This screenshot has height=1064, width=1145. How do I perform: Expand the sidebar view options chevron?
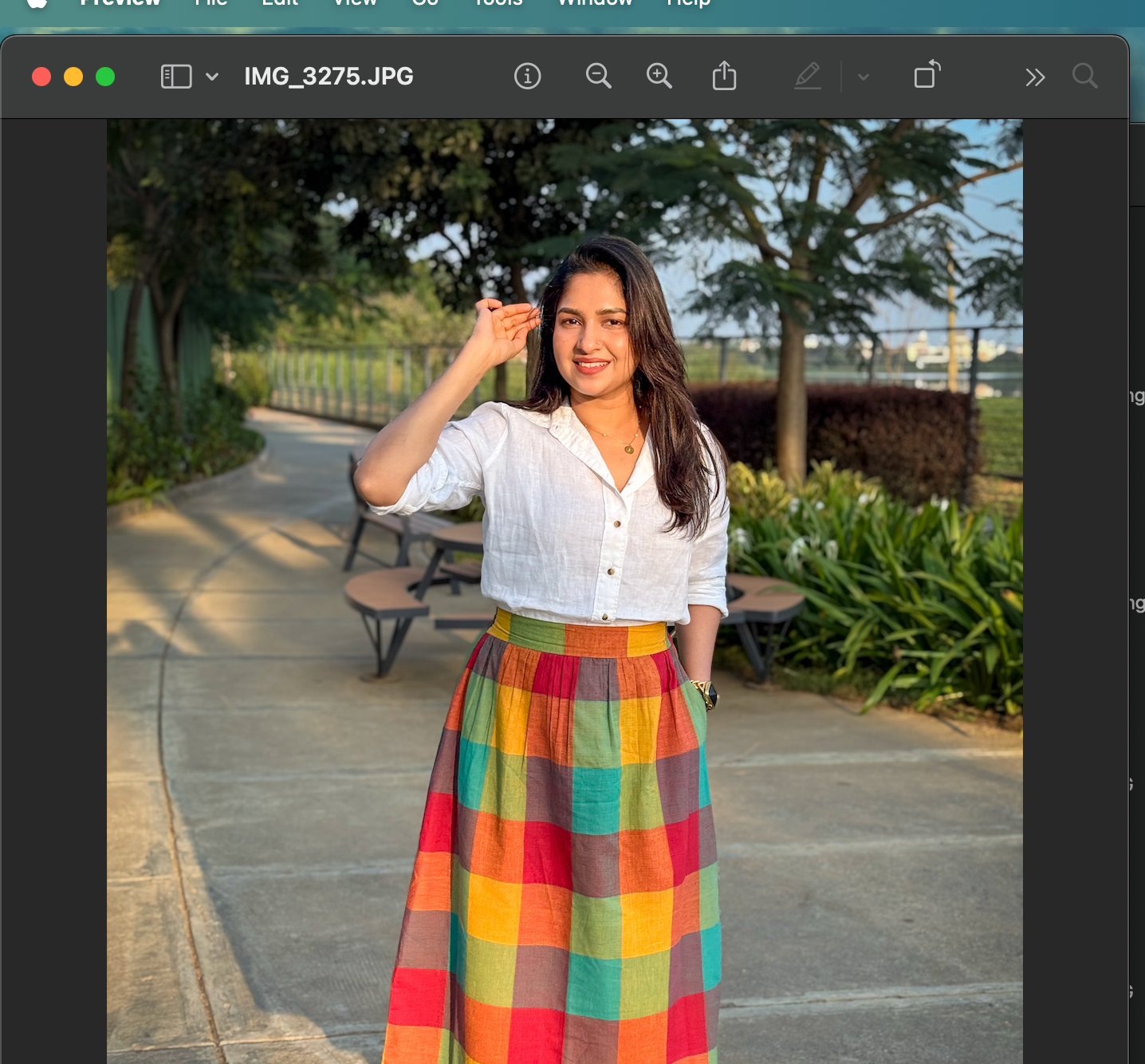pos(212,77)
